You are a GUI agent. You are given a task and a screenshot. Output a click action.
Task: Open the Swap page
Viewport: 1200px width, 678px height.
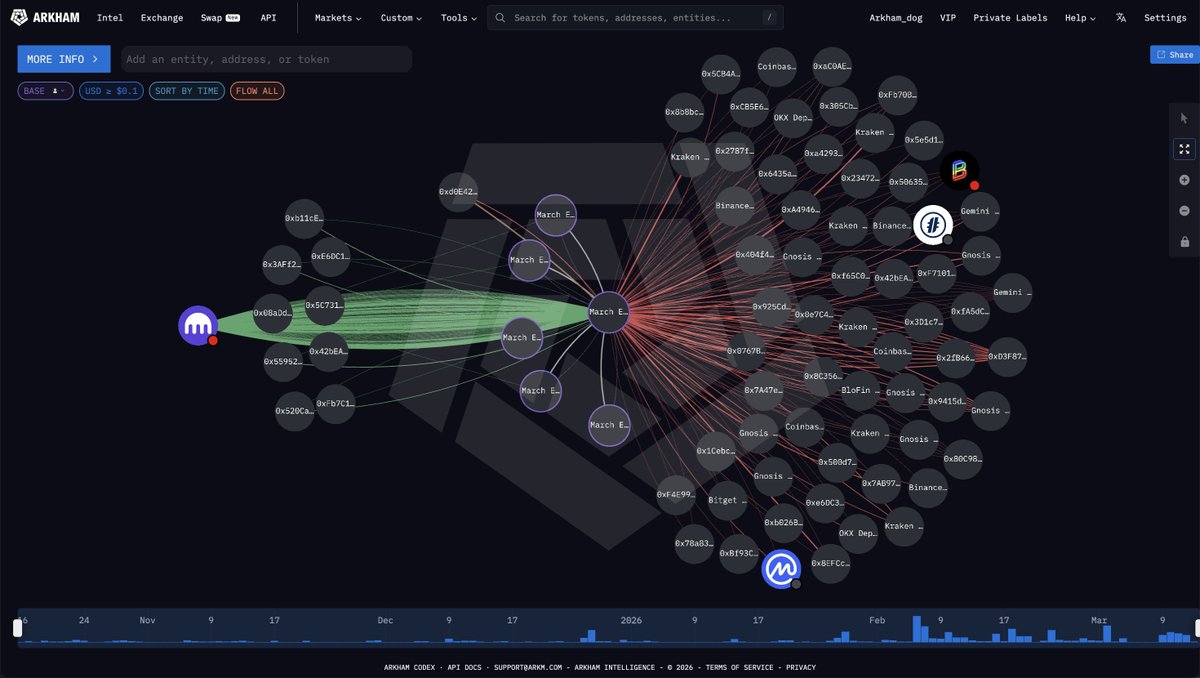coord(220,18)
